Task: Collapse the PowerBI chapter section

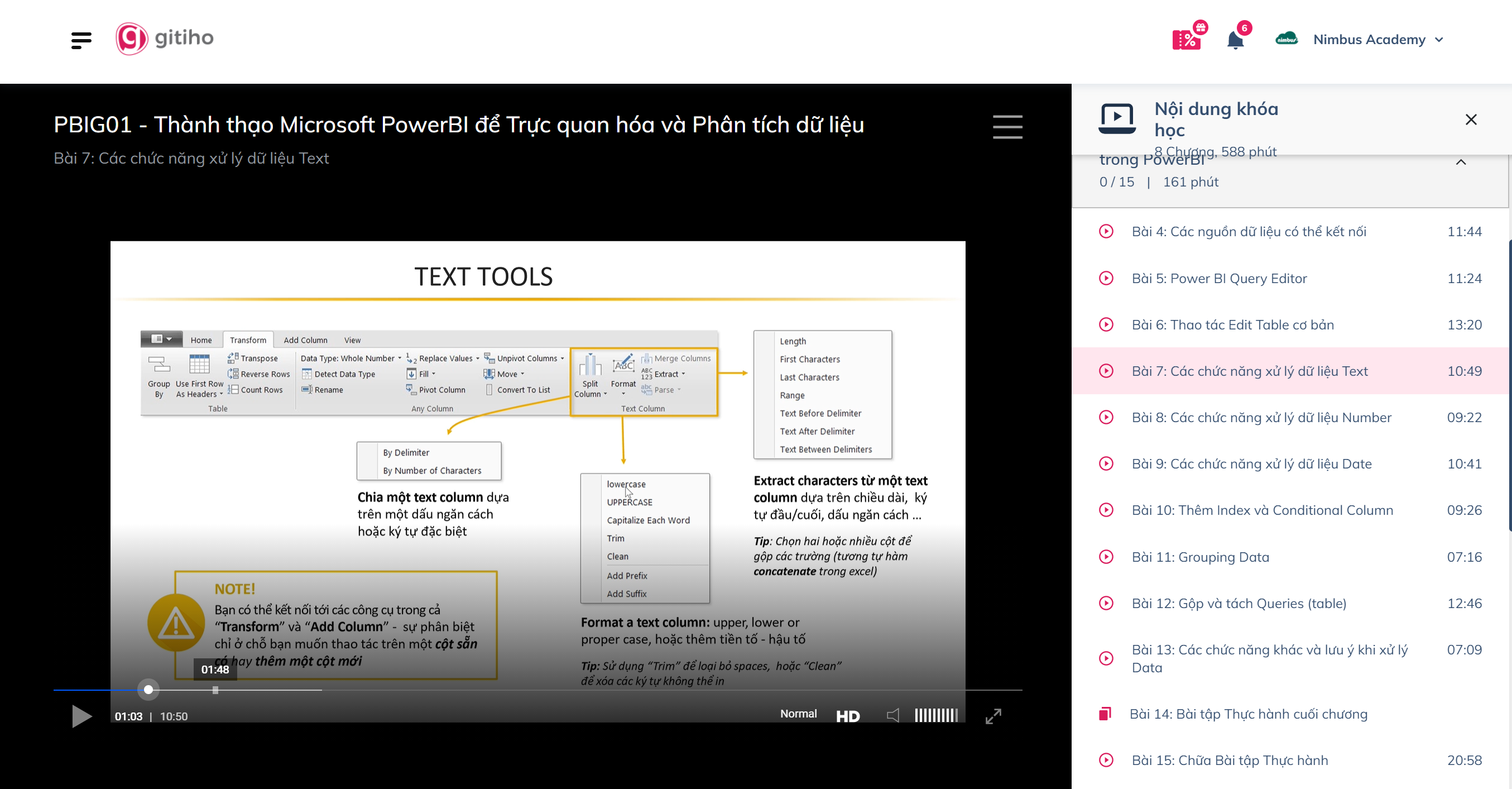Action: [x=1461, y=162]
